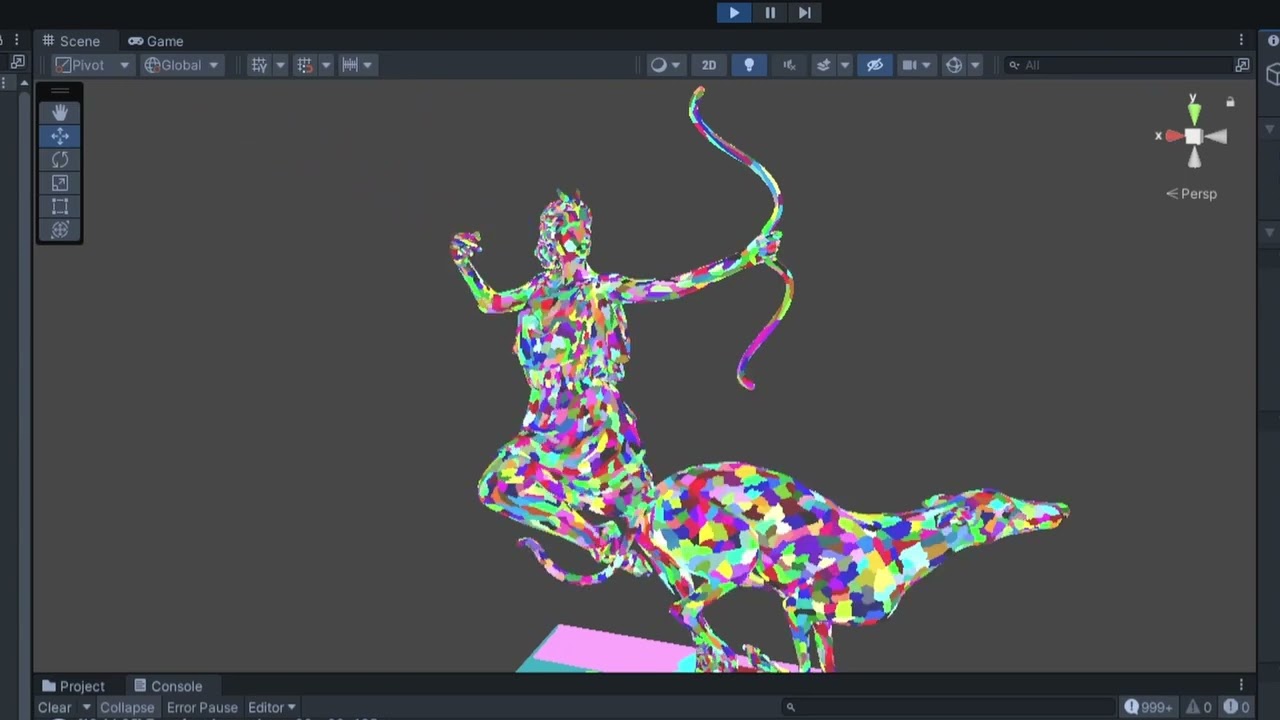Open the scene camera settings dropdown

916,65
